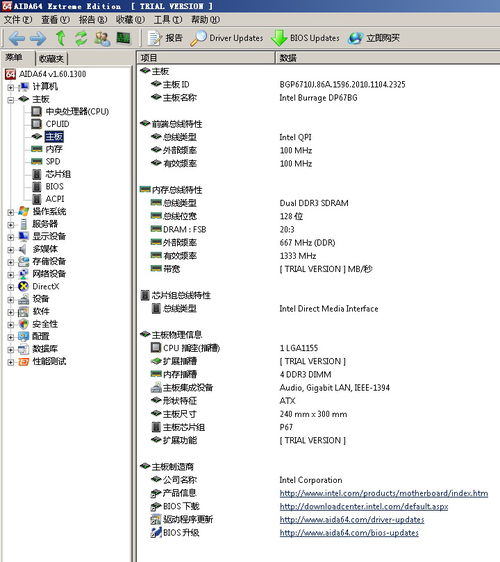The image size is (500, 562).
Task: Select the ACPI tree item icon
Action: pyautogui.click(x=37, y=199)
